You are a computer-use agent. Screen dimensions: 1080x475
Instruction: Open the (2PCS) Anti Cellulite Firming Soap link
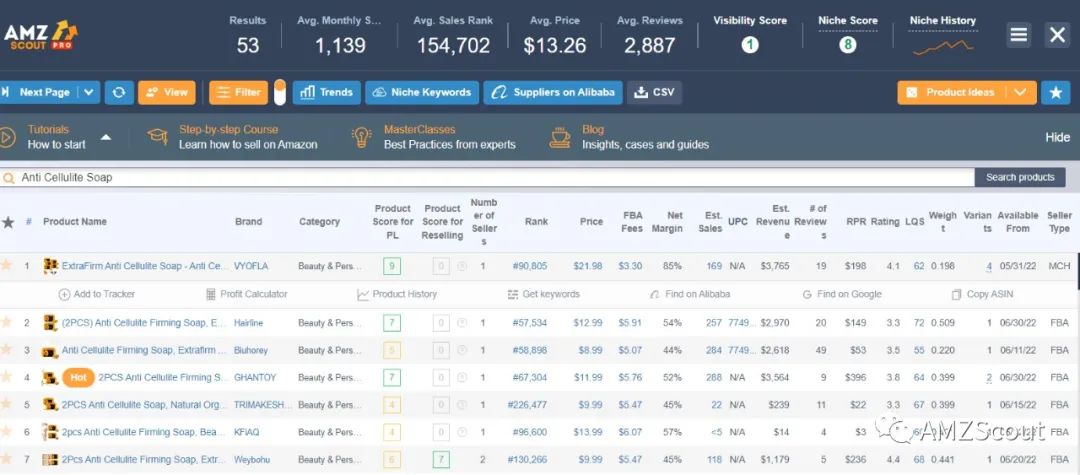pyautogui.click(x=144, y=322)
